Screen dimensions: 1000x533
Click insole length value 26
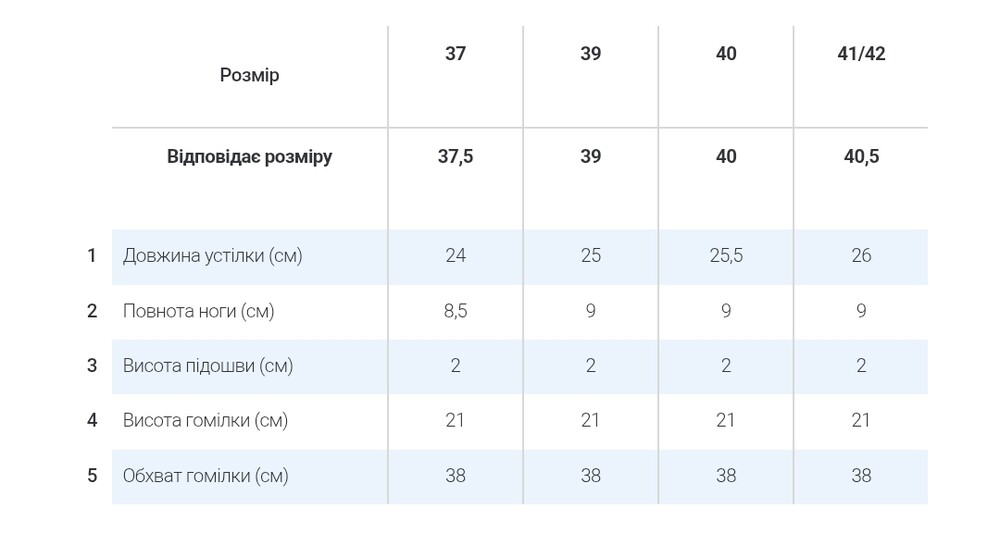(861, 256)
